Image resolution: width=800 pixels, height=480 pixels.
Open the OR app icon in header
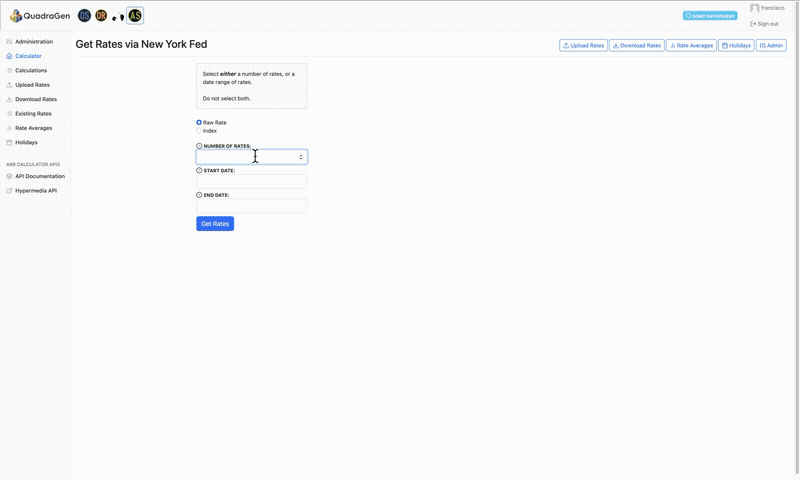[x=101, y=16]
